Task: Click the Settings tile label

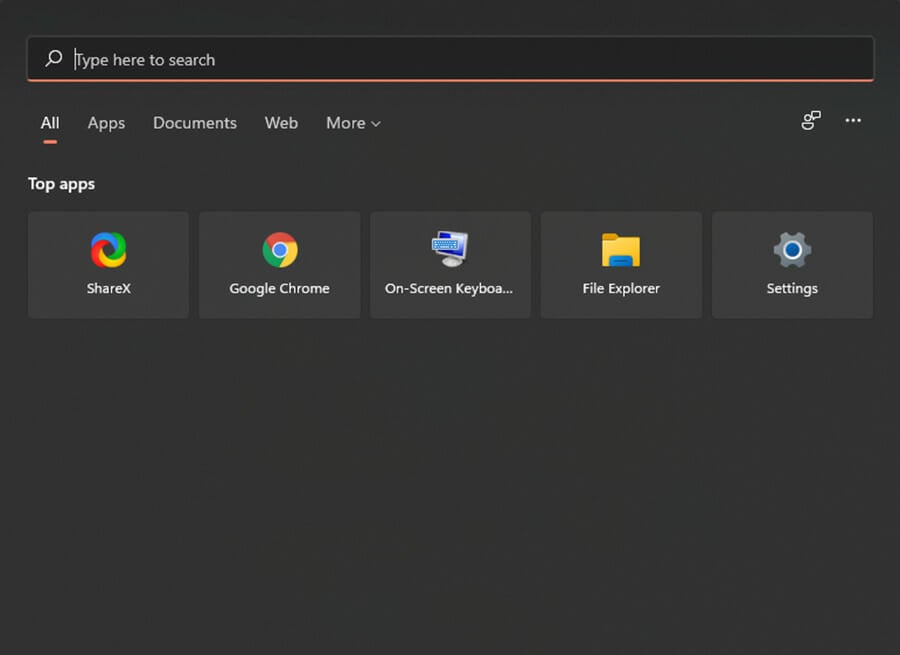Action: tap(792, 289)
